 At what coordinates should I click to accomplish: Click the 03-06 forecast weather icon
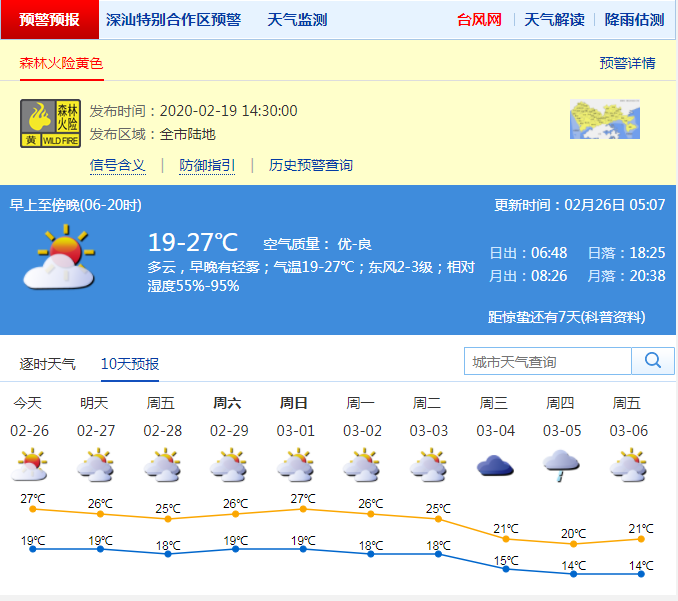pos(628,465)
